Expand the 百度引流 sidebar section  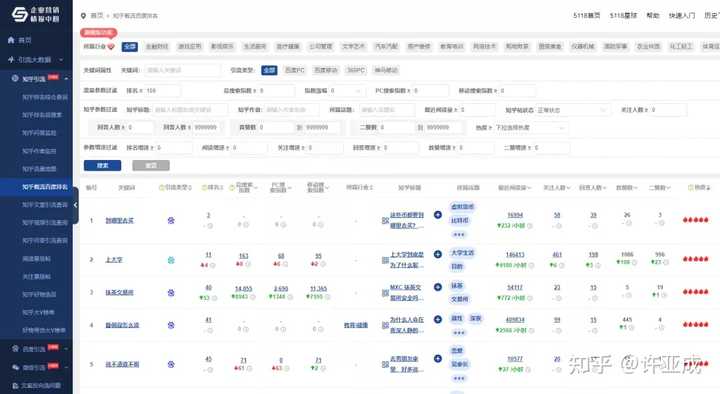click(66, 349)
